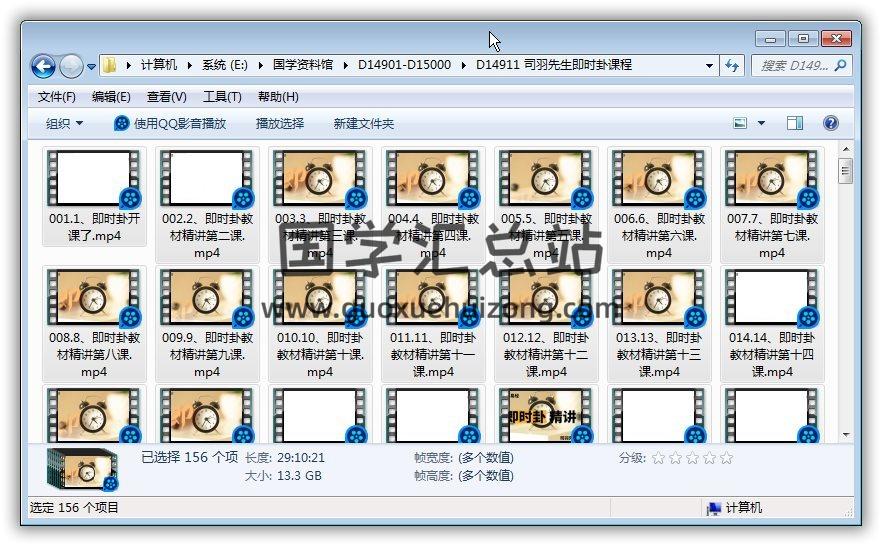The height and width of the screenshot is (546, 882).
Task: Open address bar history dropdown
Action: click(709, 66)
